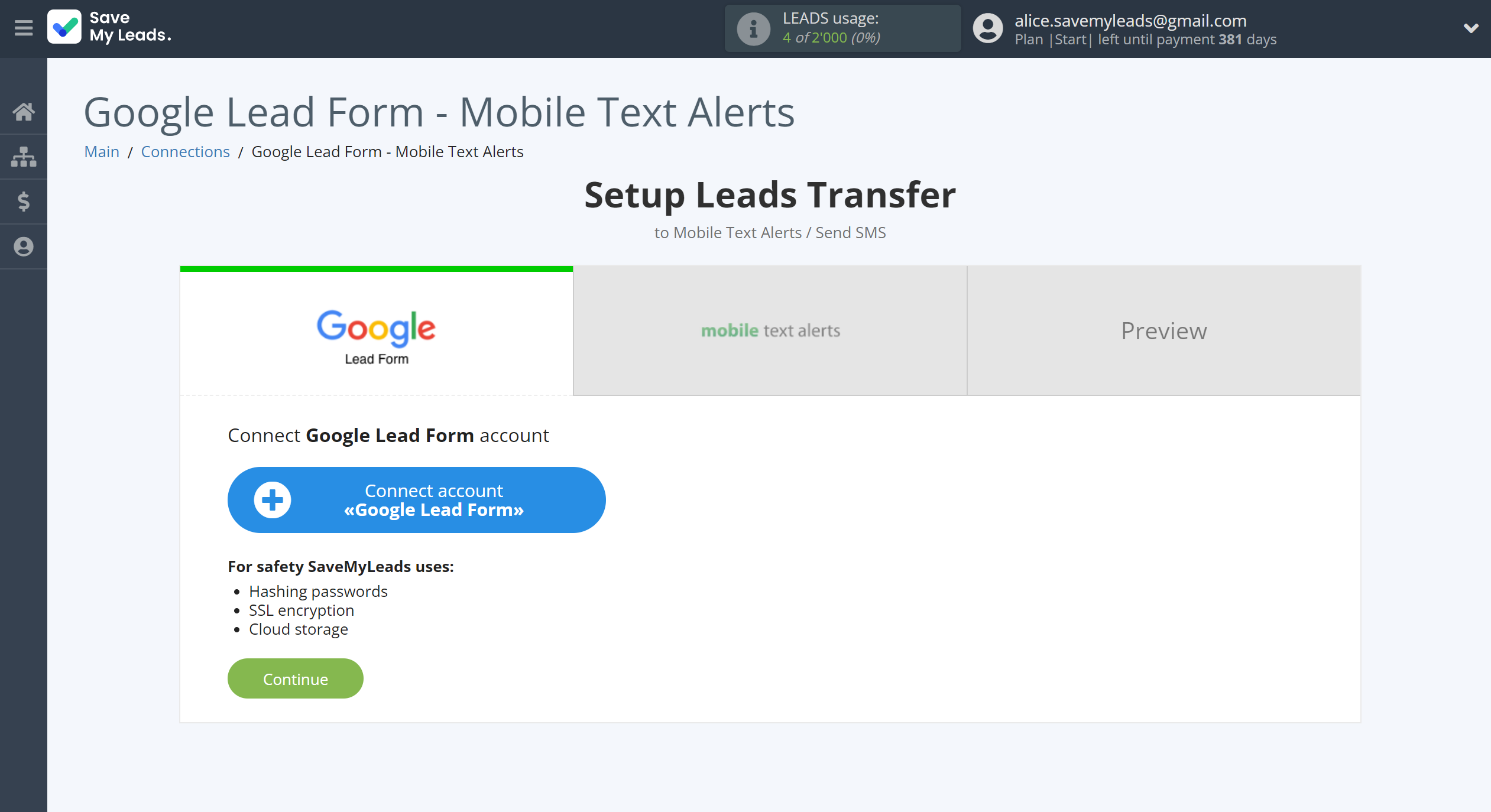Viewport: 1491px width, 812px height.
Task: Click the Connections breadcrumb link
Action: click(x=185, y=151)
